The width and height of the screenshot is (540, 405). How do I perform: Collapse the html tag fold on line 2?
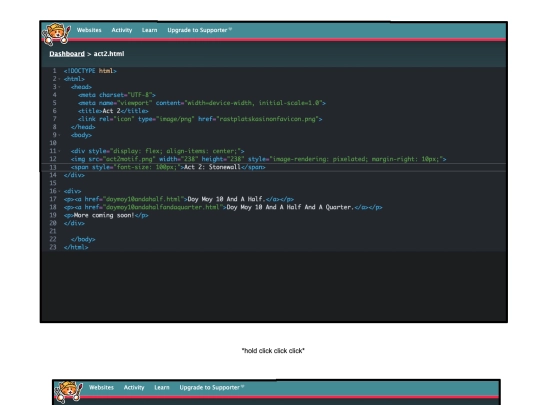click(59, 79)
